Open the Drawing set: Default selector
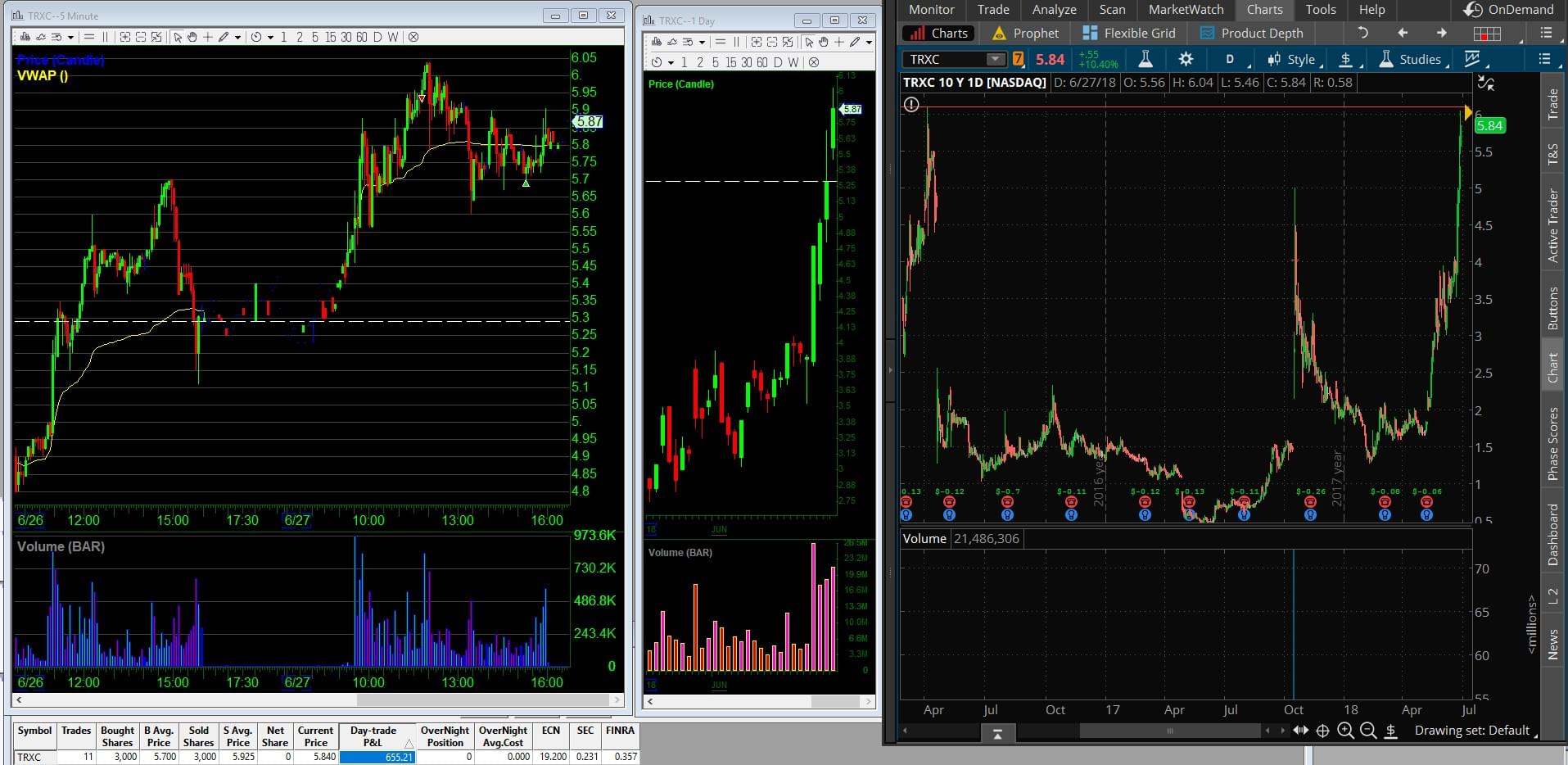This screenshot has width=1568, height=765. (1475, 731)
